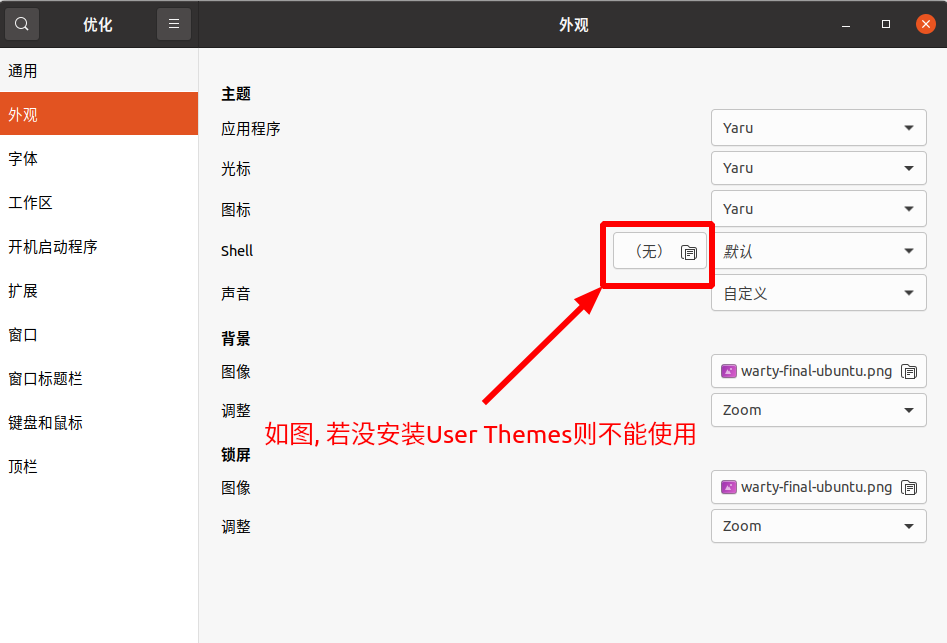Select 扩展 in the sidebar
Viewport: 947px width, 643px height.
[x=99, y=290]
